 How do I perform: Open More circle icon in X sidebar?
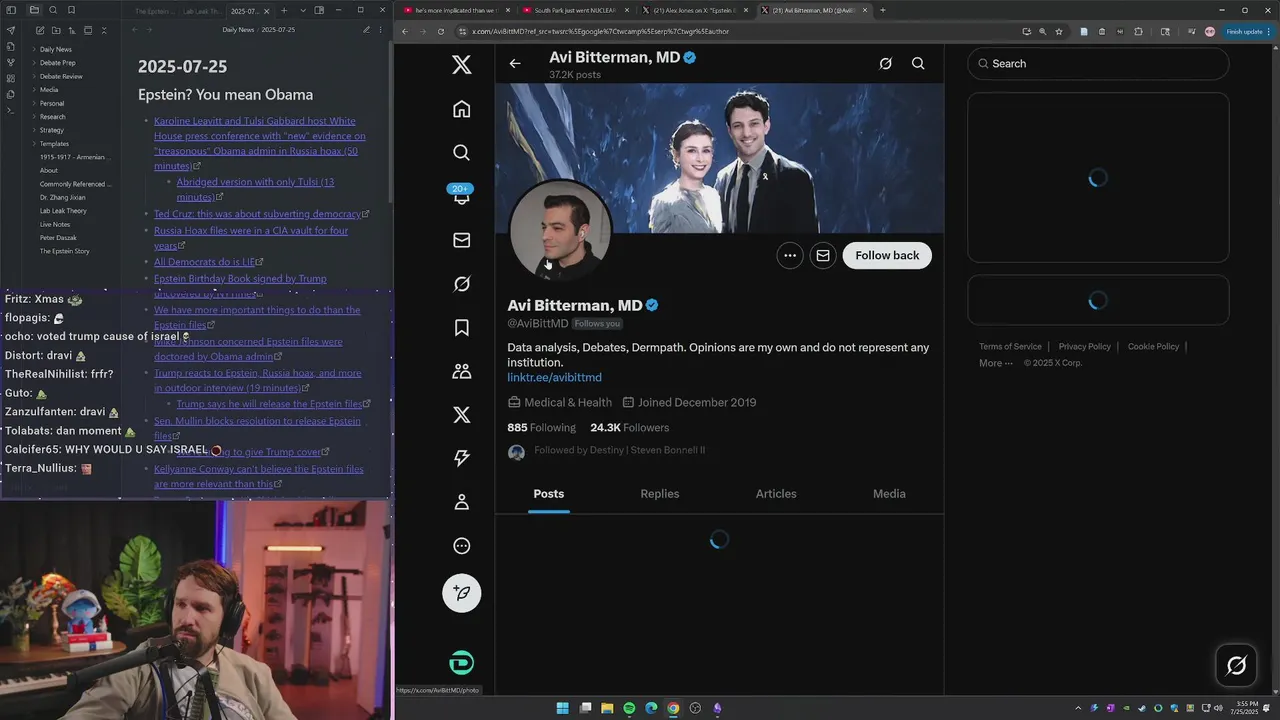point(461,546)
